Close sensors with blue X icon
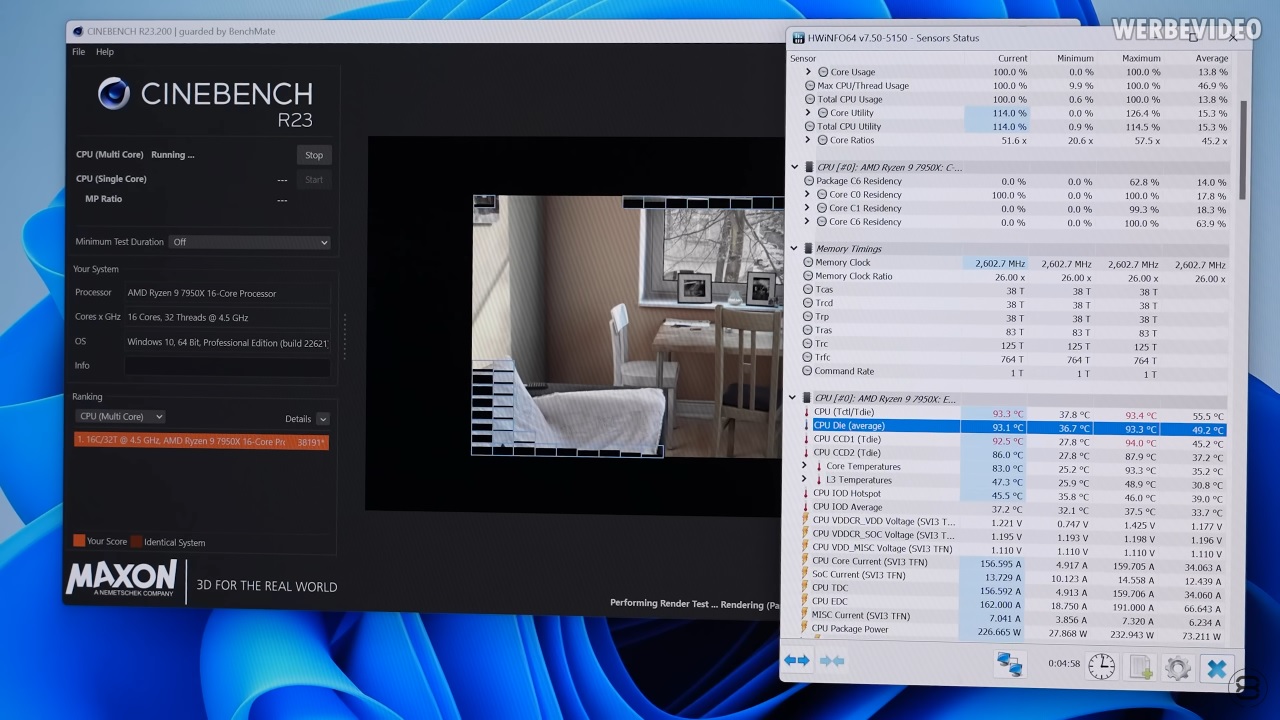This screenshot has width=1280, height=720. click(x=1217, y=669)
